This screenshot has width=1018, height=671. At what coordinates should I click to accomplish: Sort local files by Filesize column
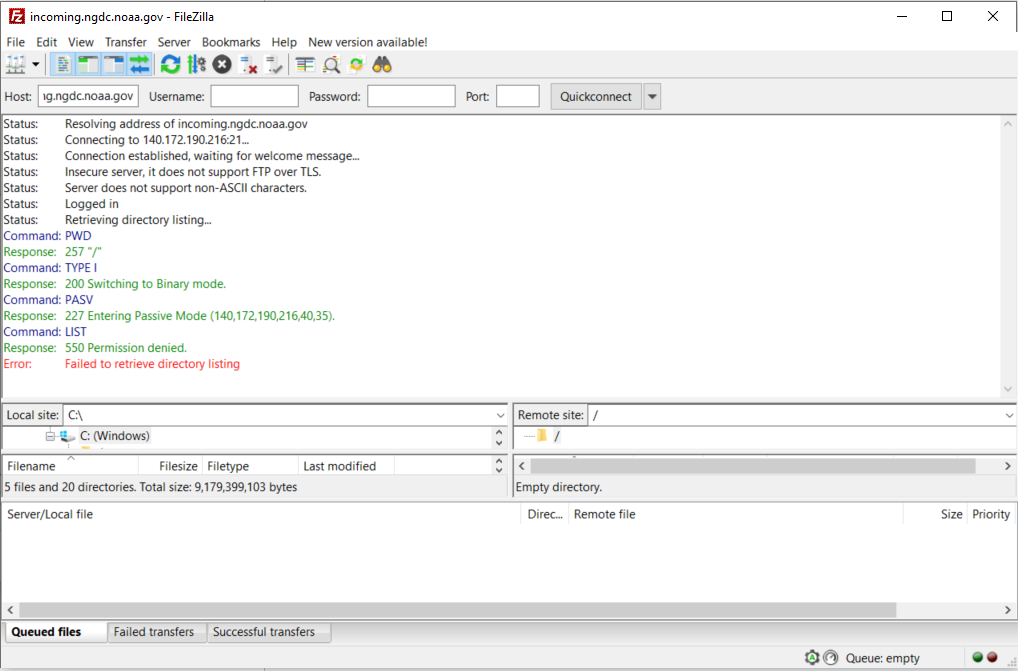(170, 466)
